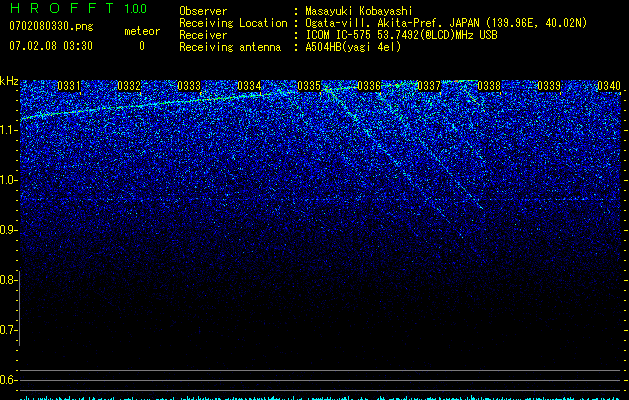Click the Receiving antenna label

230,47
